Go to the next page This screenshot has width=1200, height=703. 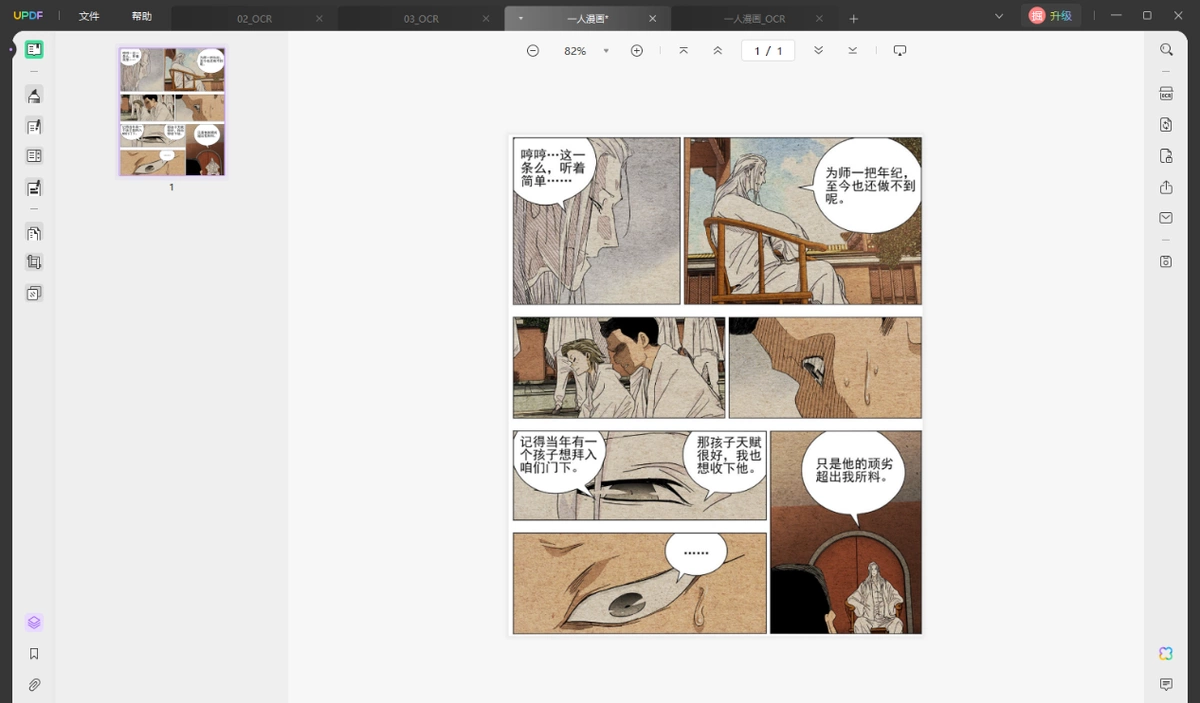click(x=818, y=51)
